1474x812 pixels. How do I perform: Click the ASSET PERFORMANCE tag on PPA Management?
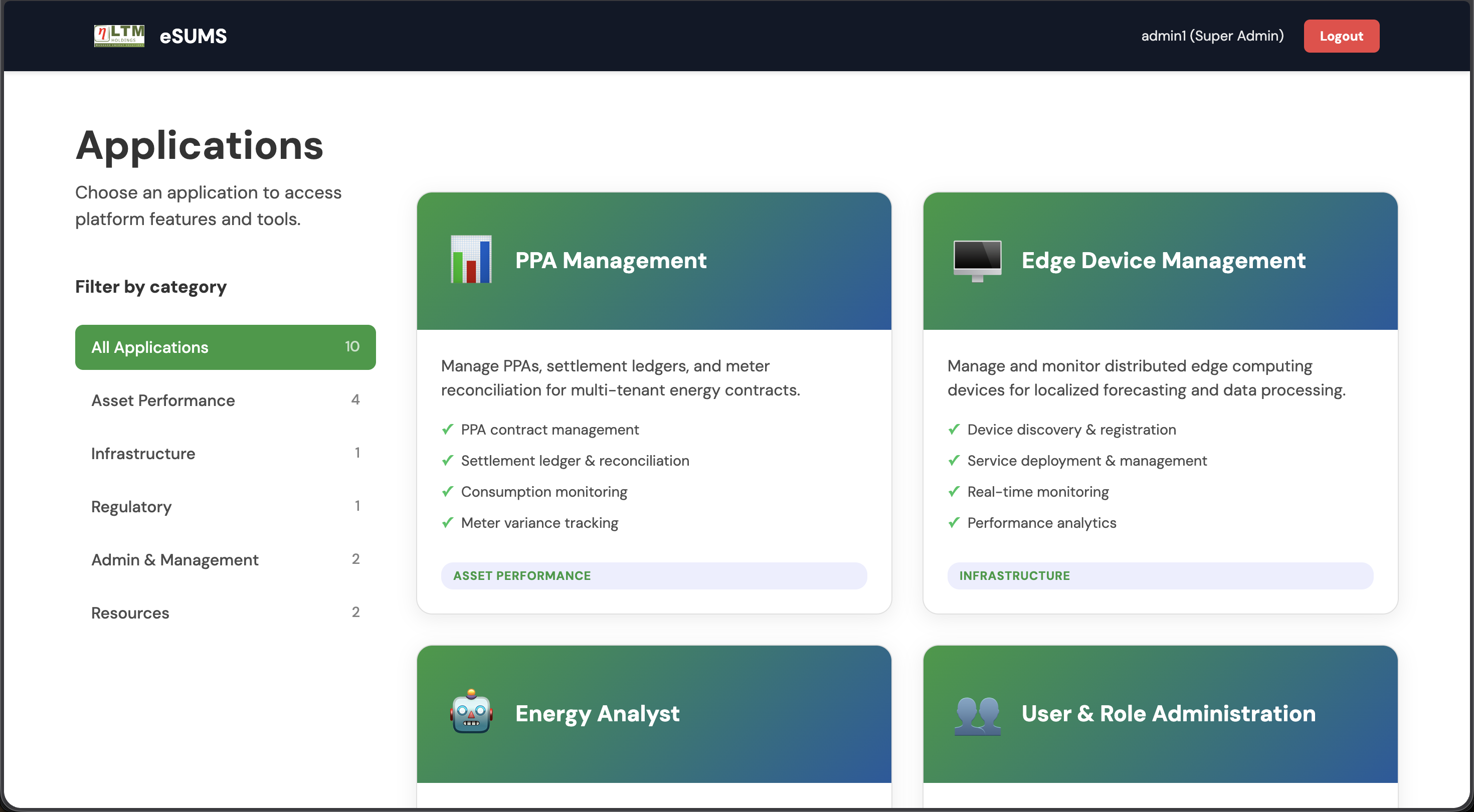522,575
